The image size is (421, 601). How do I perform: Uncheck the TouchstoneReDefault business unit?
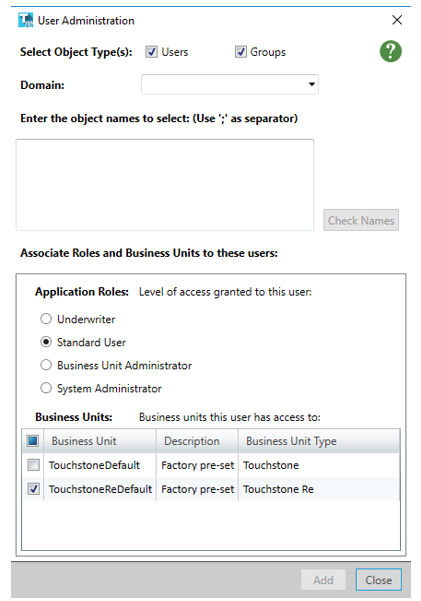(33, 489)
